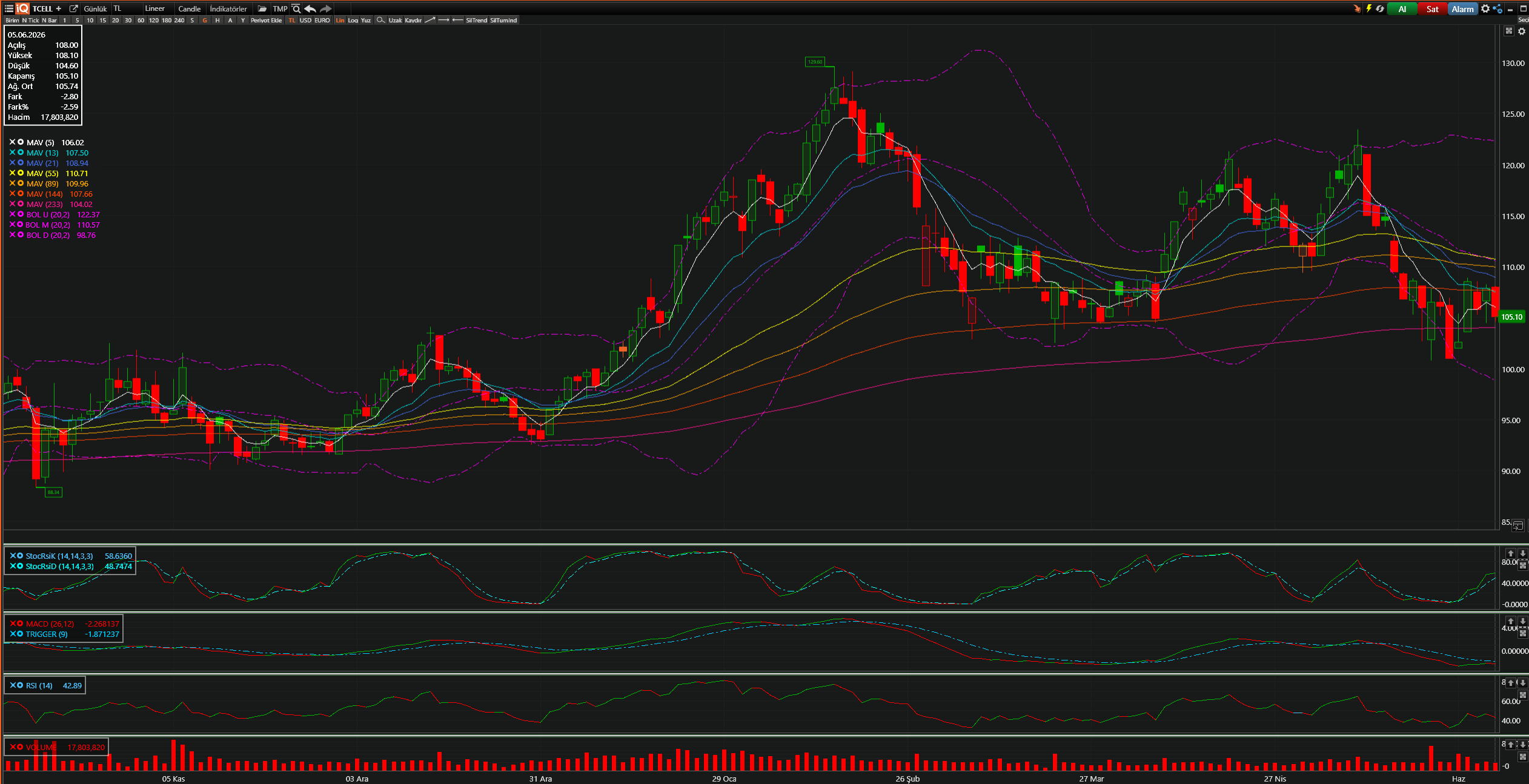Remove MAV (5) indicator with X

pos(12,142)
